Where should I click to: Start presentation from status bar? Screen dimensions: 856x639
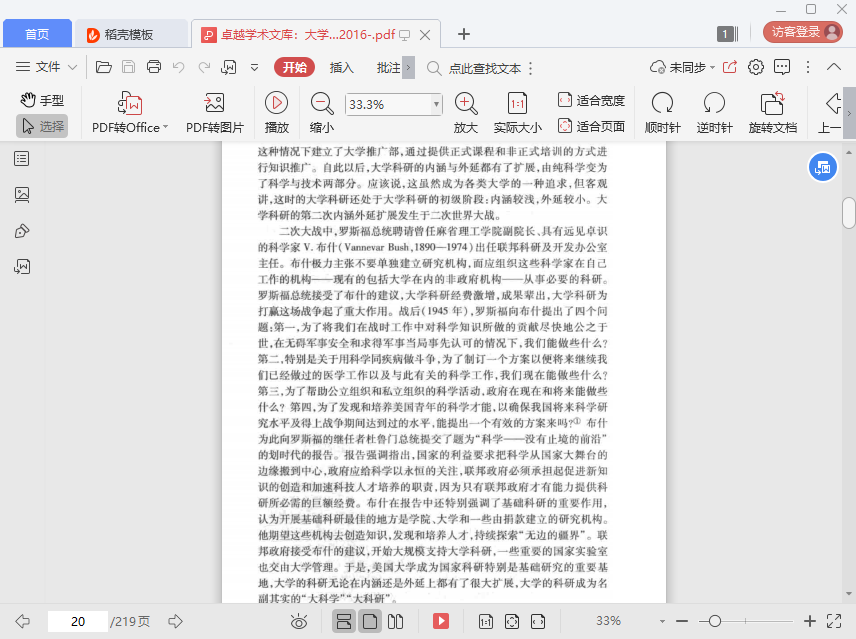(x=441, y=621)
